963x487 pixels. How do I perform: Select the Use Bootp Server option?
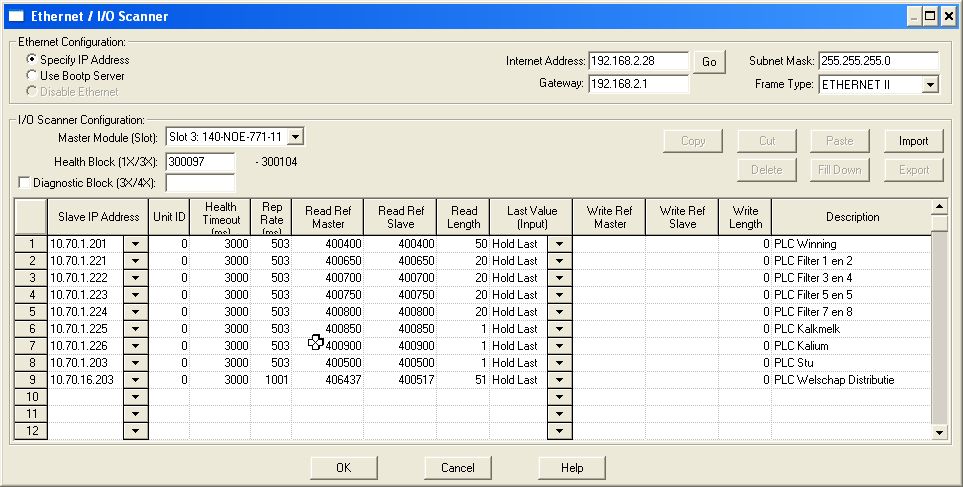pyautogui.click(x=31, y=76)
